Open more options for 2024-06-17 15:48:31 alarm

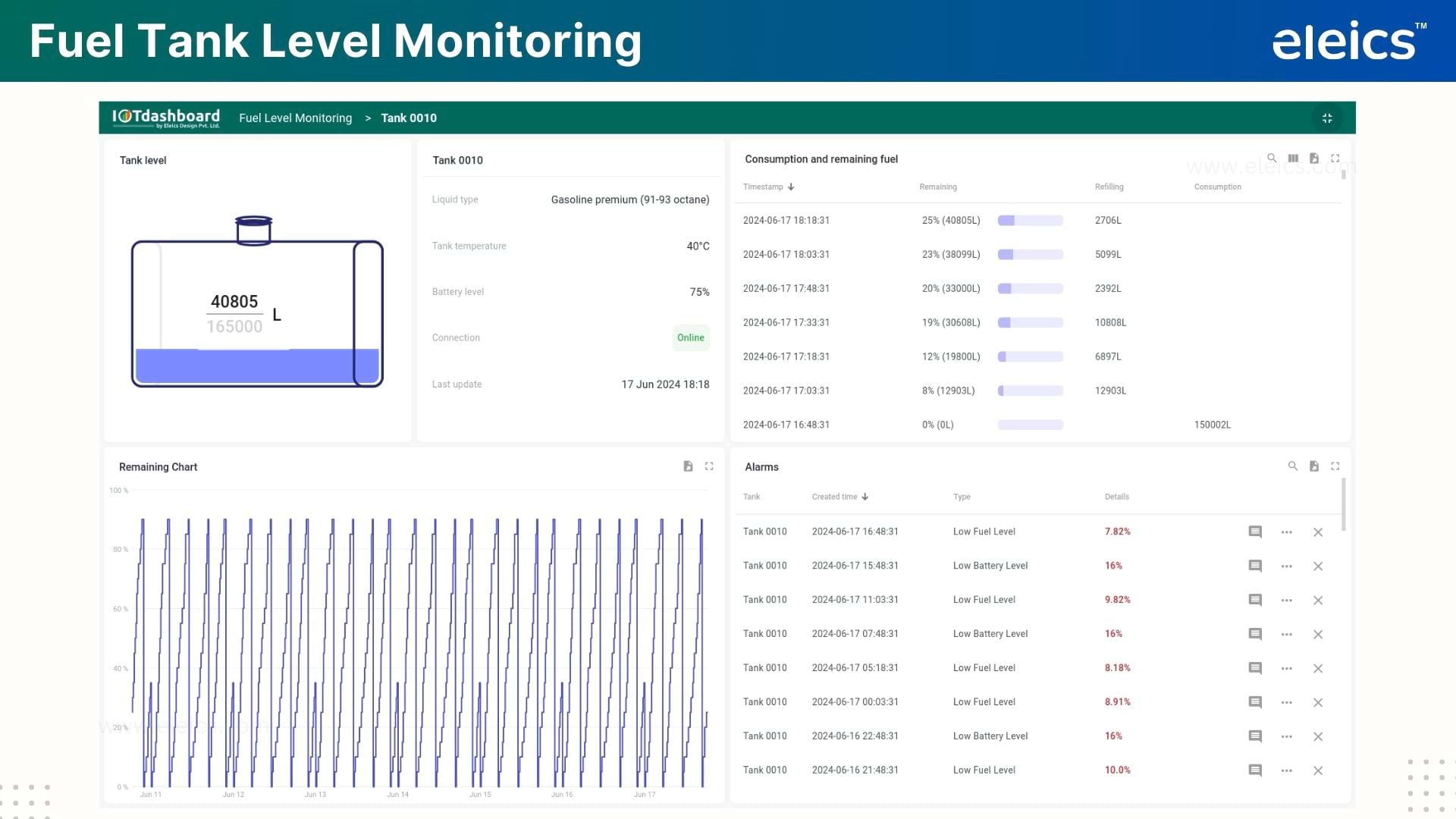coord(1287,566)
